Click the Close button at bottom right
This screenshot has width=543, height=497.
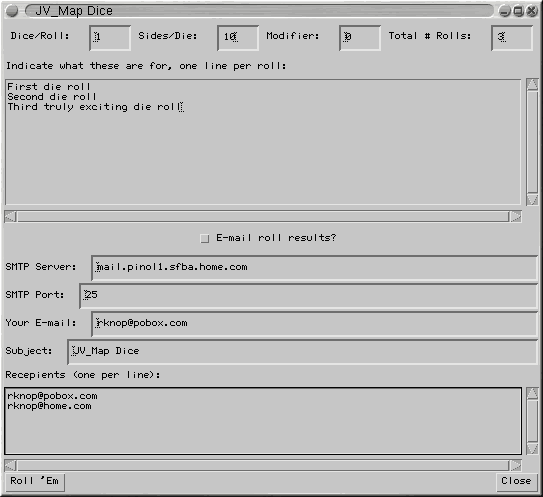[x=516, y=481]
